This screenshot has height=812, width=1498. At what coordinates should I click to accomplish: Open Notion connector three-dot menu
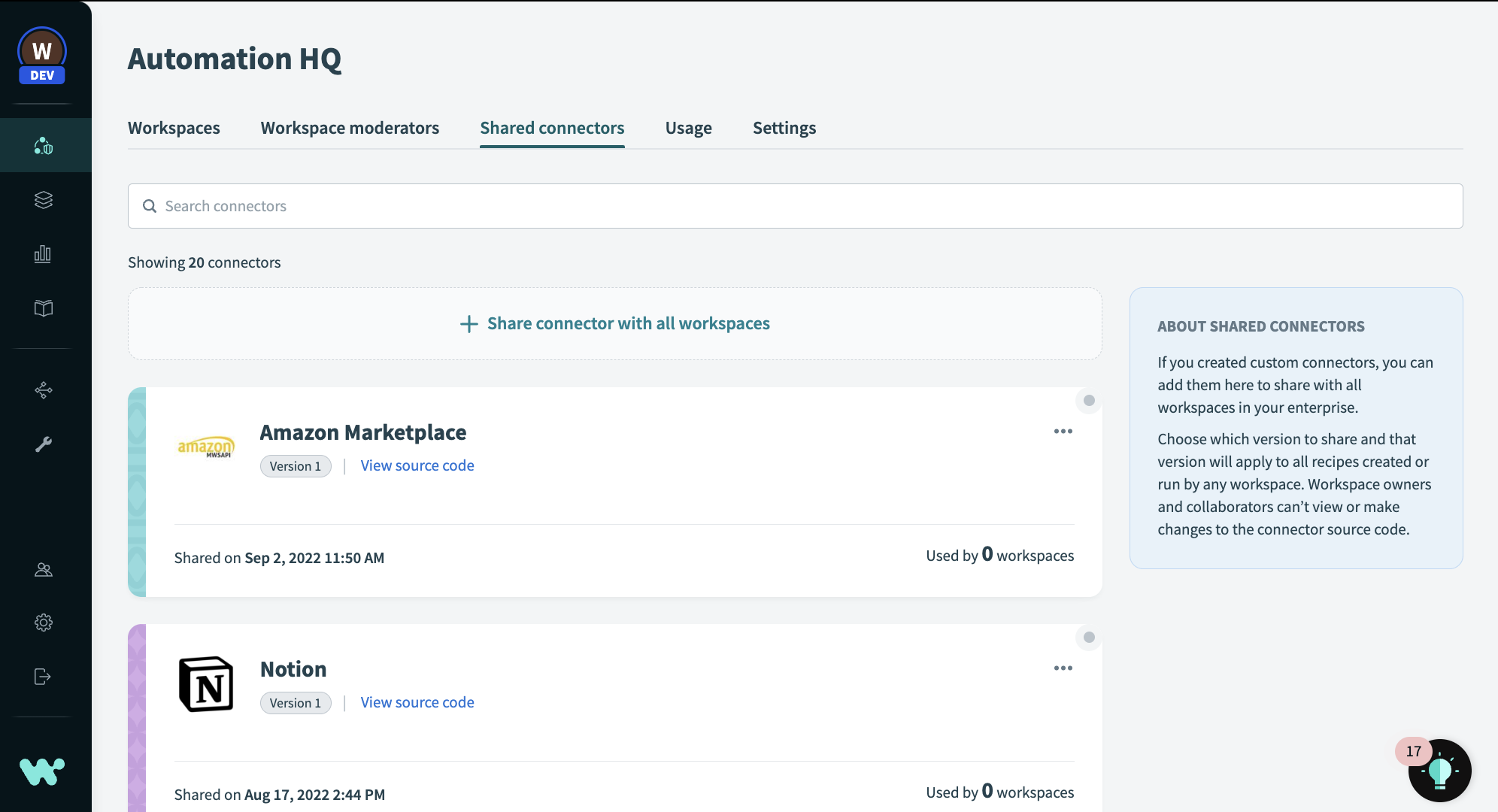click(x=1063, y=668)
